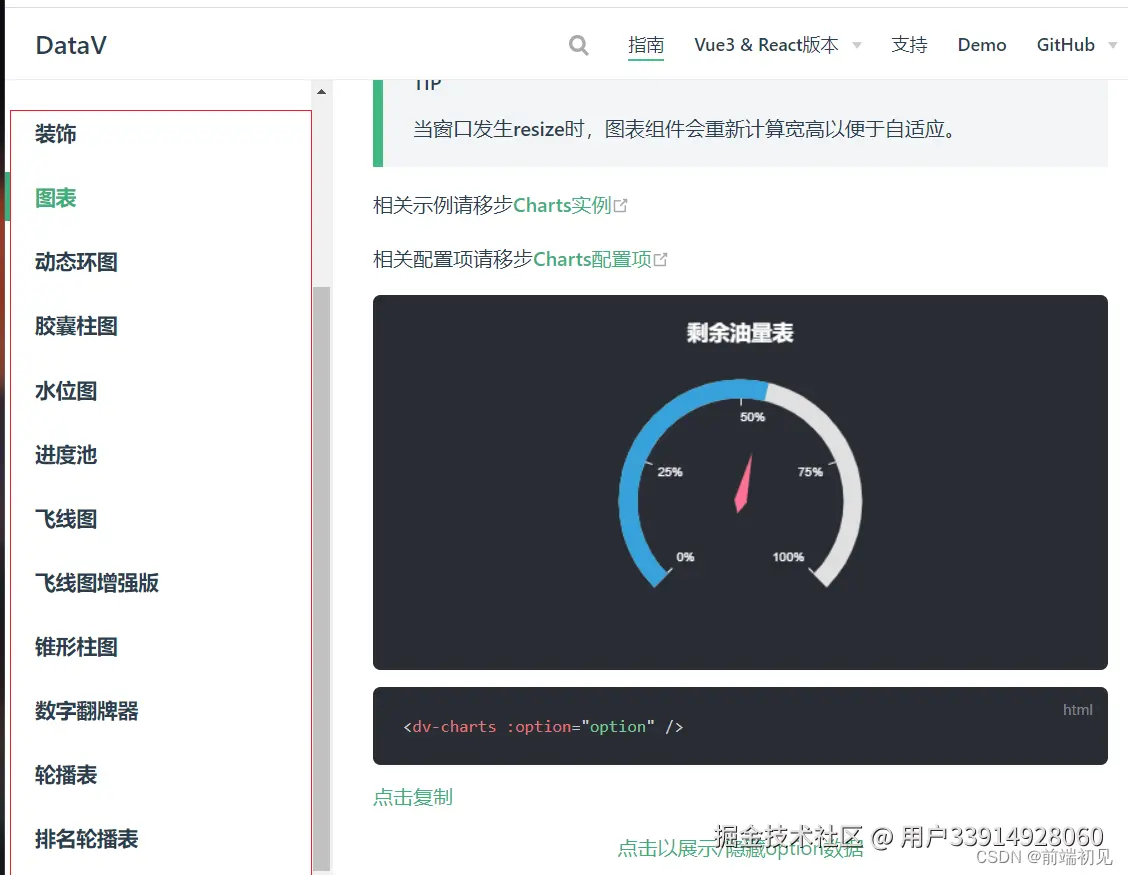Click the sidebar scrollbar thumb
Viewport: 1128px width, 875px height.
tap(322, 579)
